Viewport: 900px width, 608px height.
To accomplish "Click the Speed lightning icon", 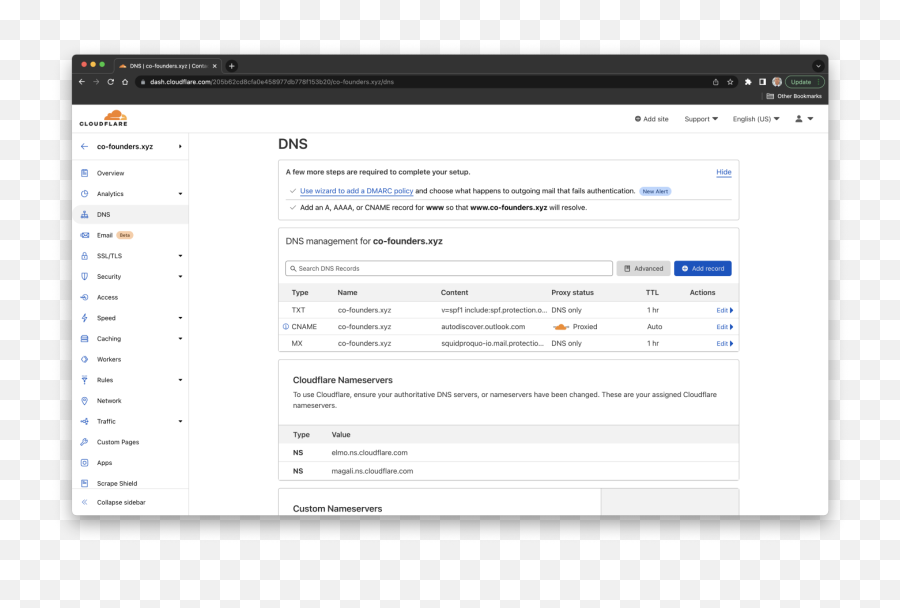I will [84, 317].
